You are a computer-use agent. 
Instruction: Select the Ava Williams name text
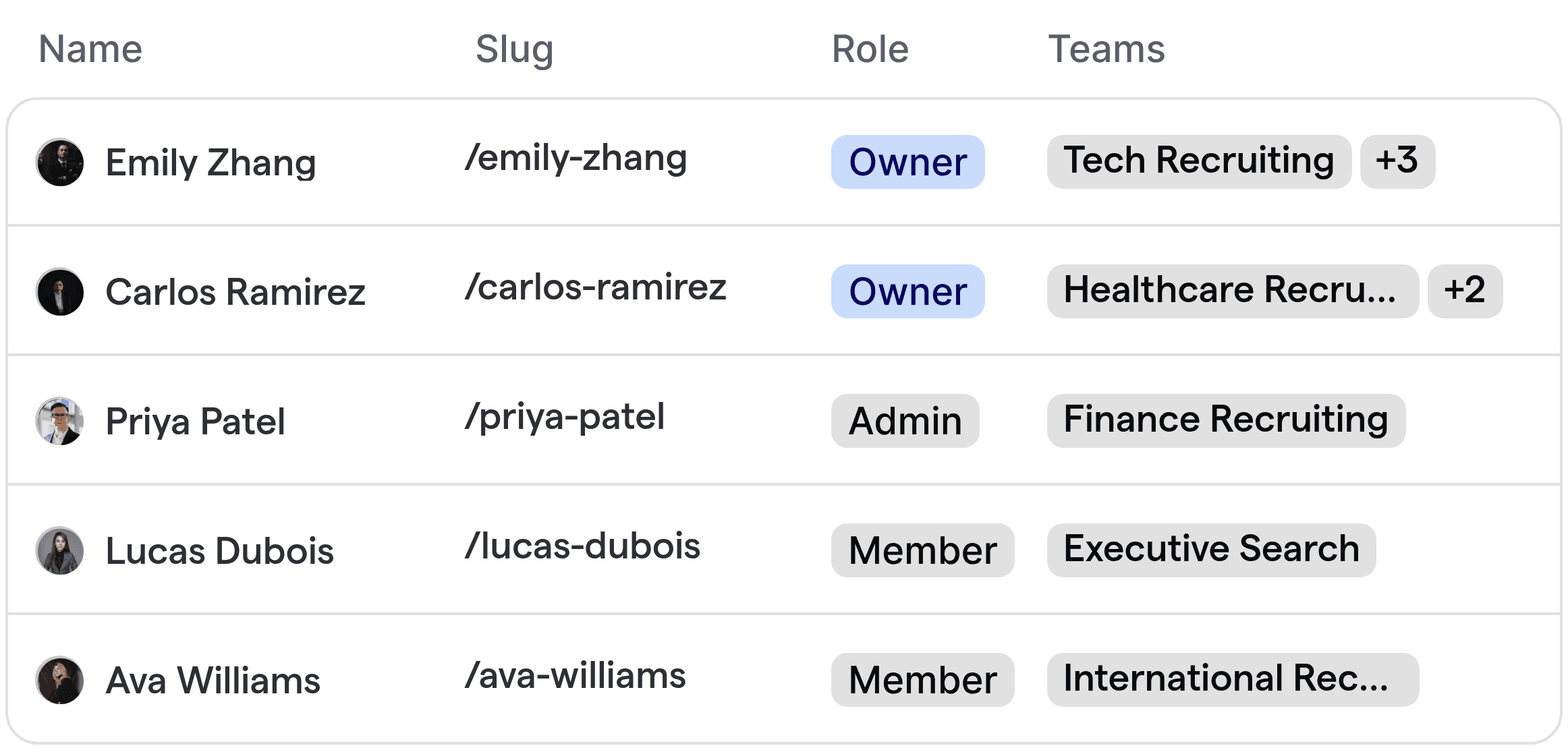pos(213,681)
